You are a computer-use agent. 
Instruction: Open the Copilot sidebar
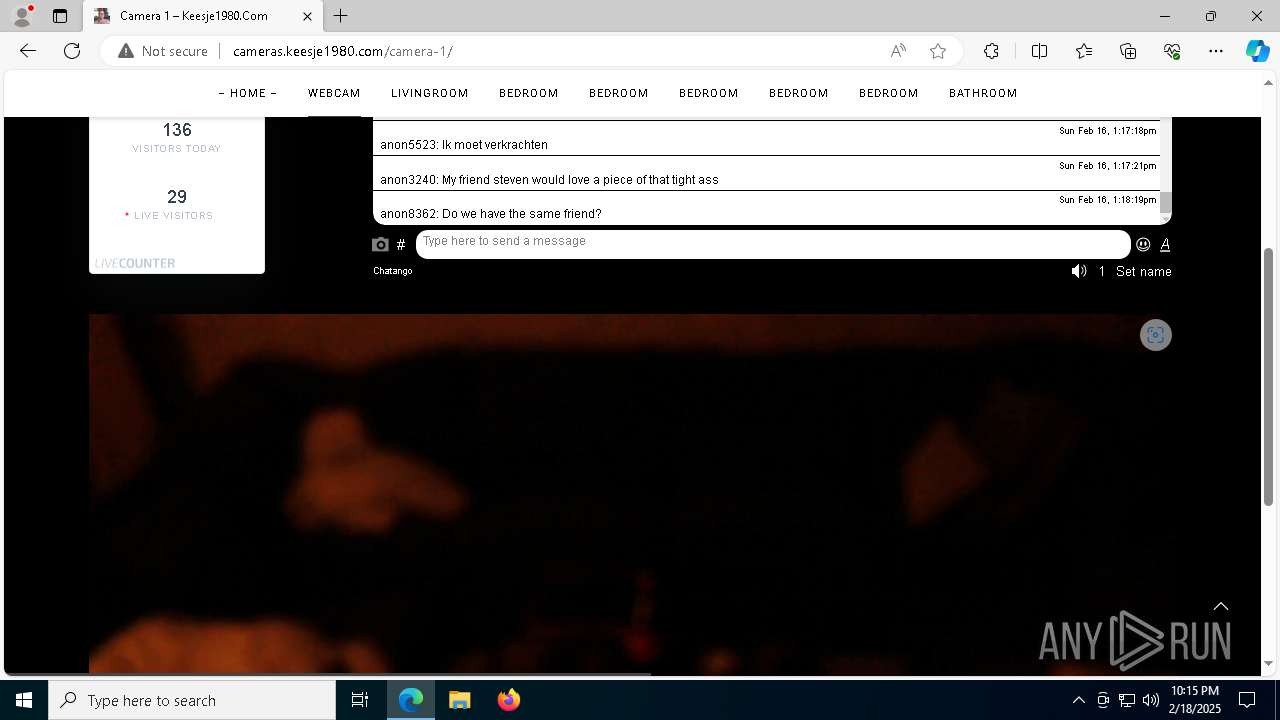[x=1257, y=51]
